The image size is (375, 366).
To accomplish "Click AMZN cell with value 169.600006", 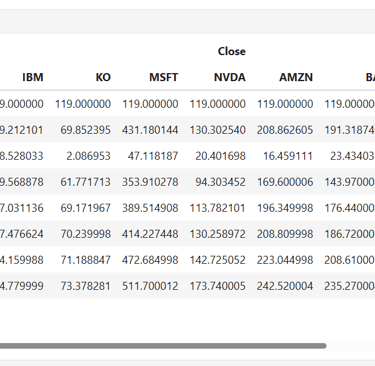I will (285, 182).
